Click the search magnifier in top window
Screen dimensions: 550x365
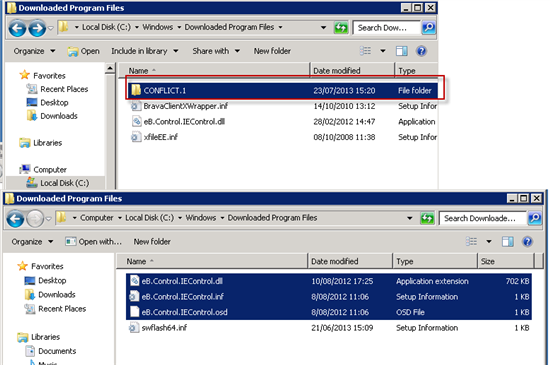pyautogui.click(x=429, y=27)
